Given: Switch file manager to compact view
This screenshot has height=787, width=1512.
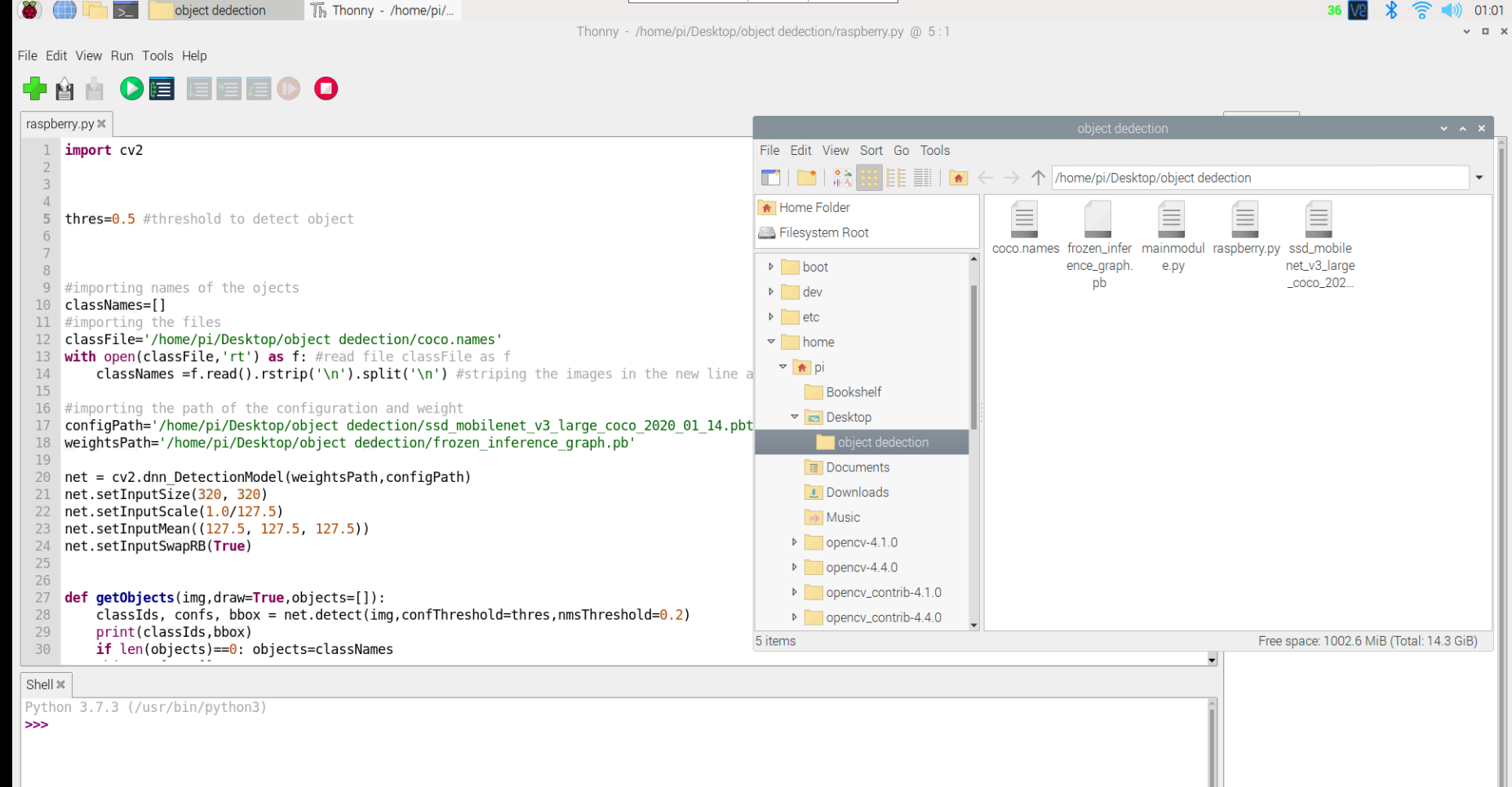Looking at the screenshot, I should coord(896,178).
